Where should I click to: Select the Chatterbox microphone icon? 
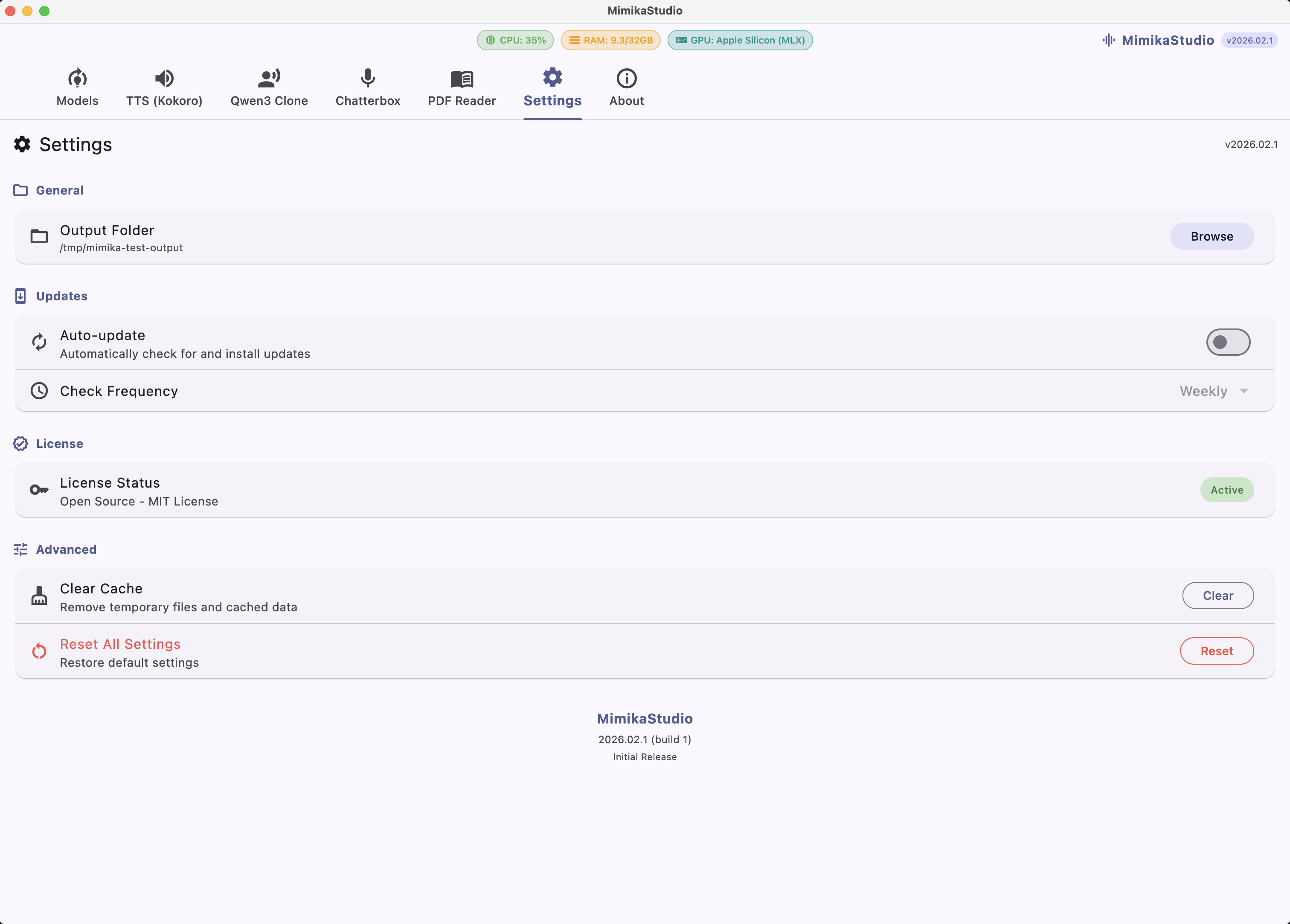coord(368,78)
